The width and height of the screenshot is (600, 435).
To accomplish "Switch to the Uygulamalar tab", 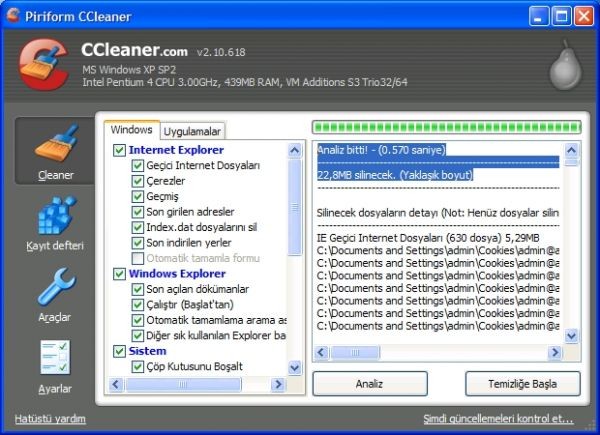I will [192, 131].
